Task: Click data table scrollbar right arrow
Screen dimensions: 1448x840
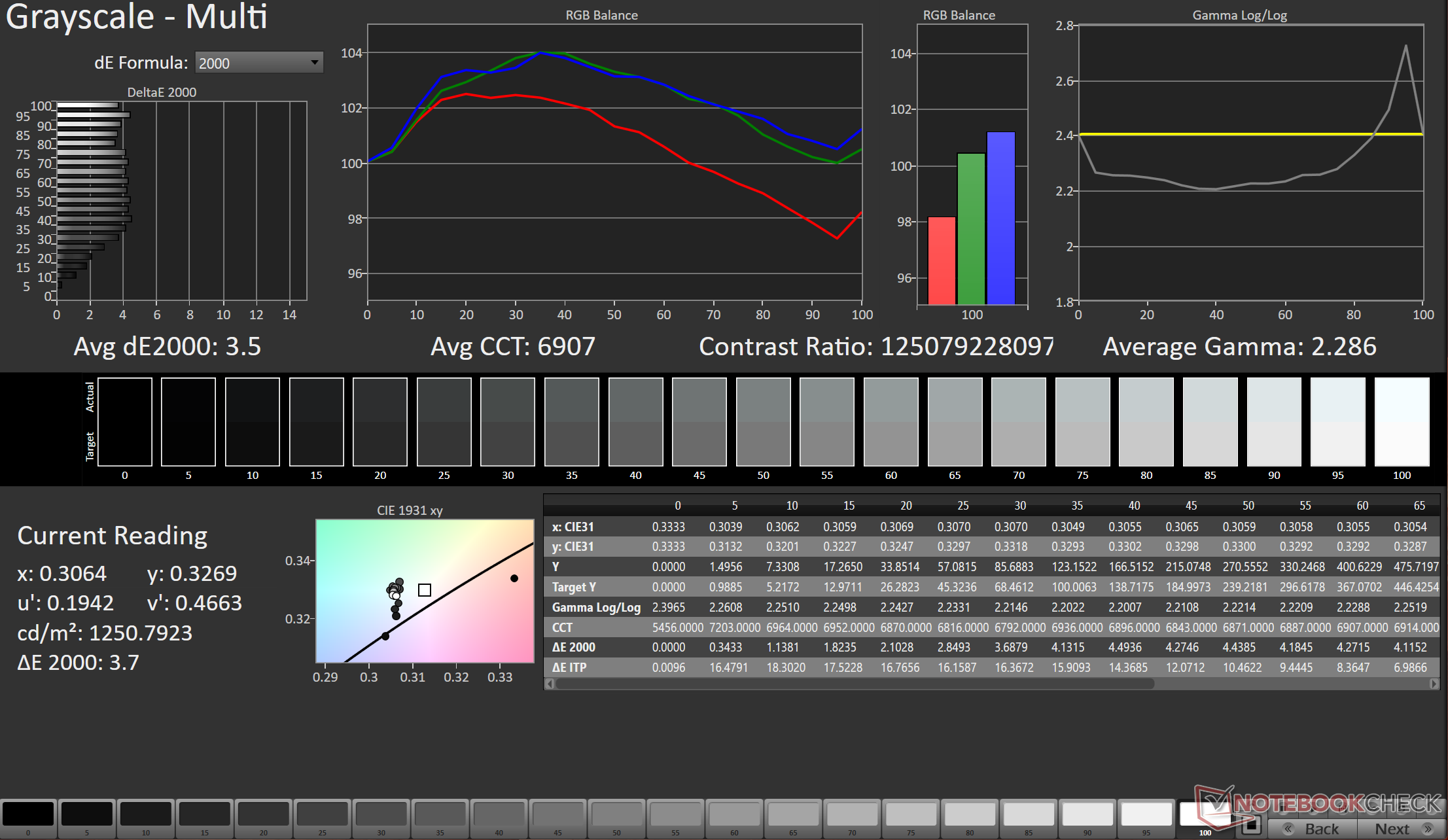Action: coord(1434,684)
